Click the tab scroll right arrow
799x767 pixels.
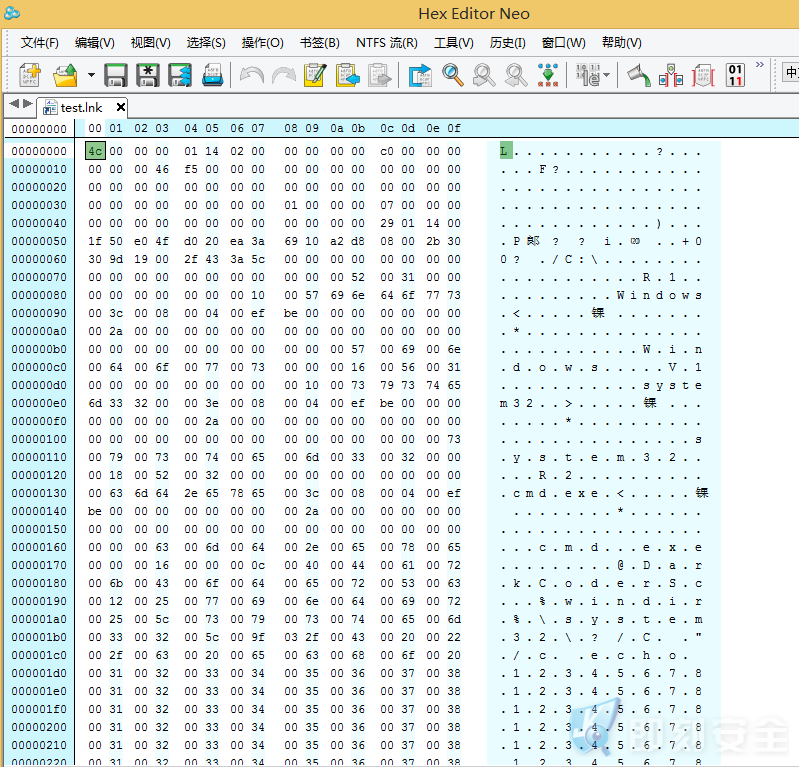pos(28,103)
